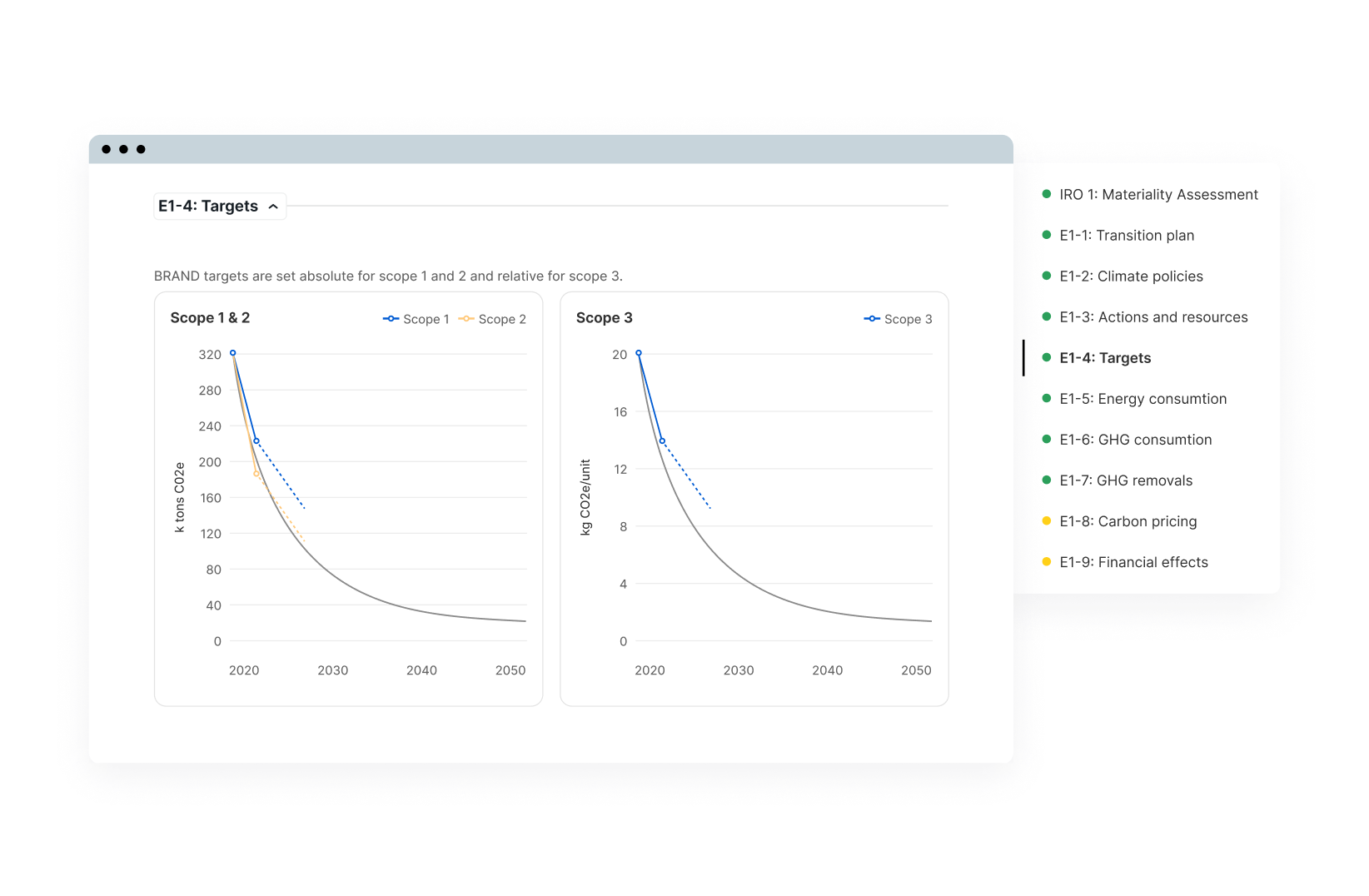This screenshot has height=896, width=1369.
Task: Click the first data point on the Scope 3 chart
Action: coord(638,353)
